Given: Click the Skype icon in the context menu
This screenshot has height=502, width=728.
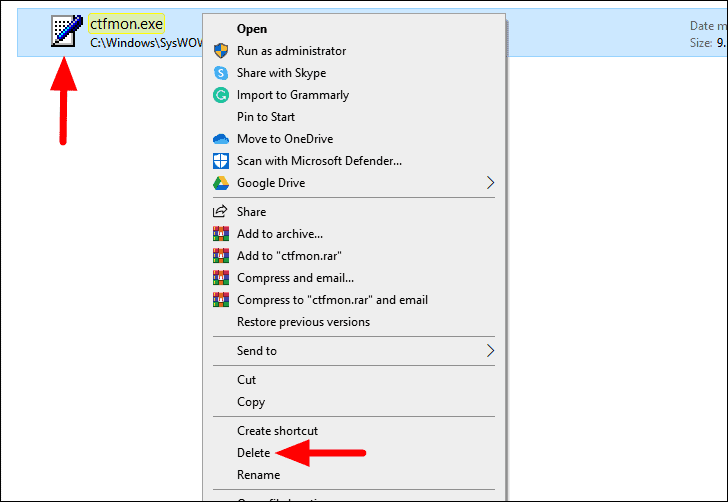Looking at the screenshot, I should point(221,73).
